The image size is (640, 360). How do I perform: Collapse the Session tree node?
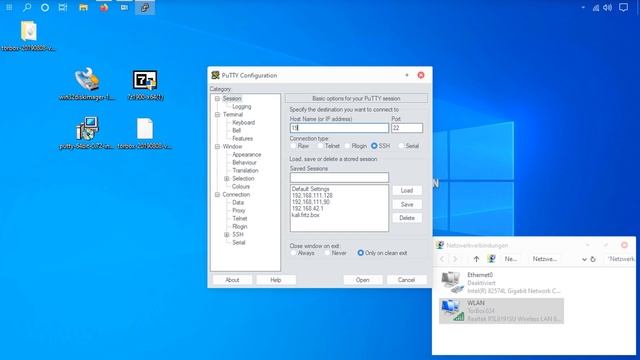click(217, 98)
